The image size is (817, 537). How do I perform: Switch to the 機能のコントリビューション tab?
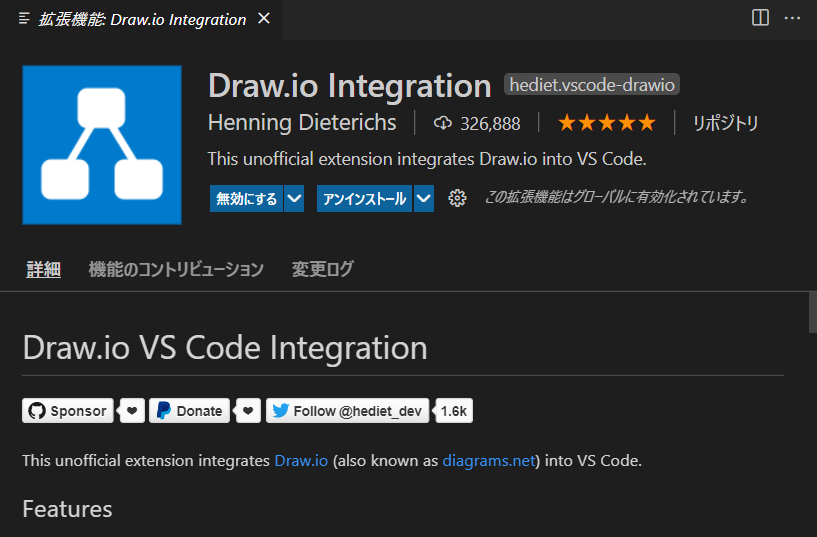click(x=176, y=269)
